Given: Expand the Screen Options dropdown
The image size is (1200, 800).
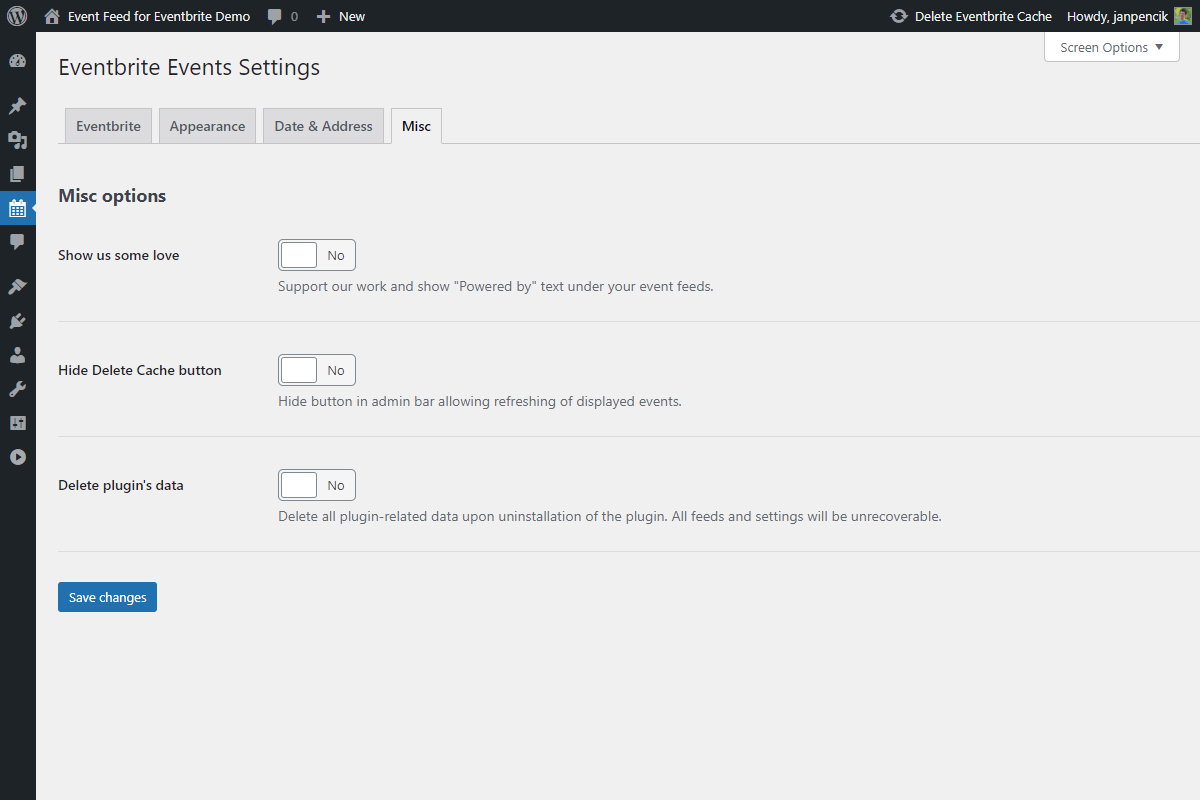Looking at the screenshot, I should 1111,47.
